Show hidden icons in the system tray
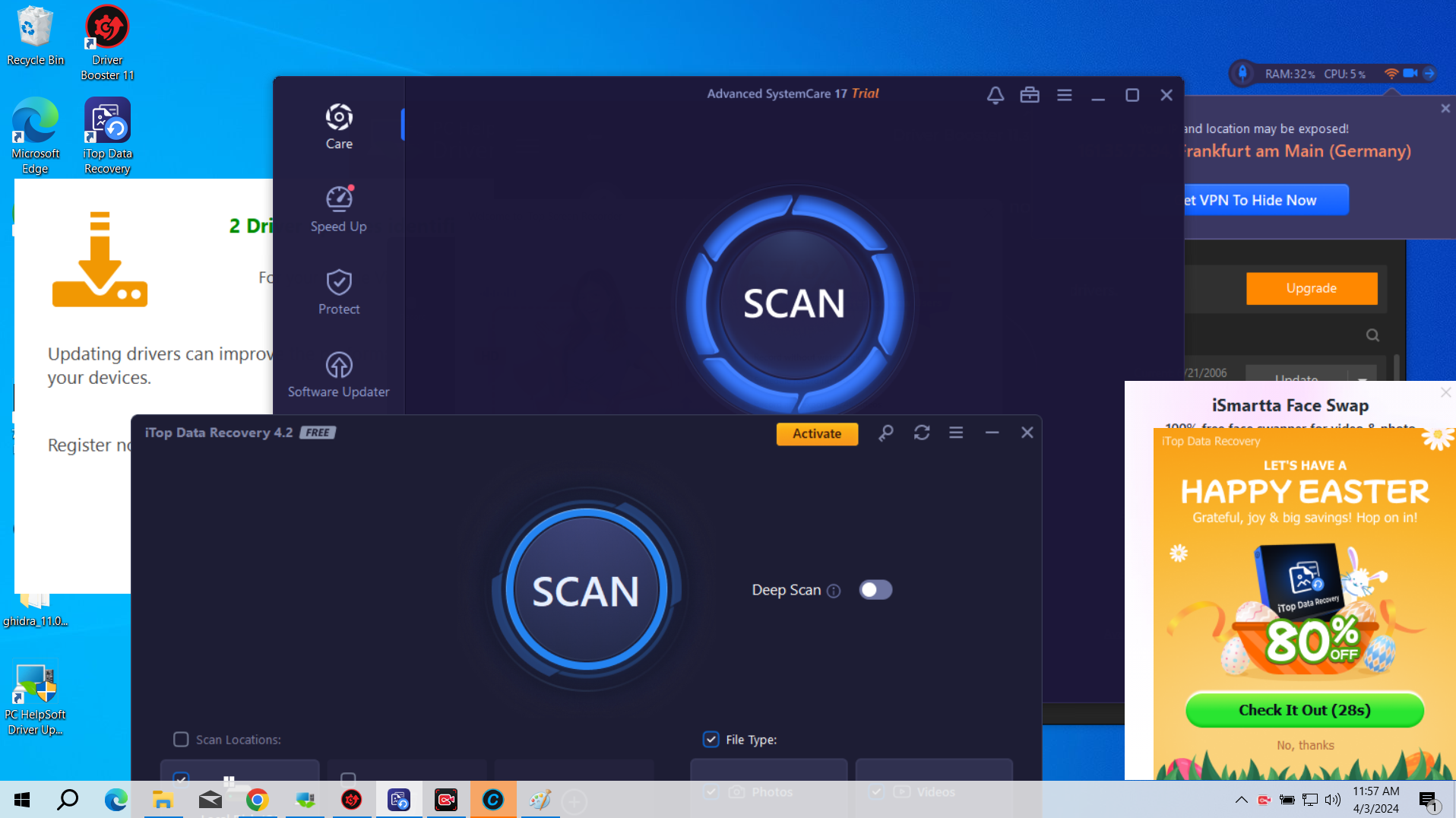The height and width of the screenshot is (818, 1456). (1240, 800)
